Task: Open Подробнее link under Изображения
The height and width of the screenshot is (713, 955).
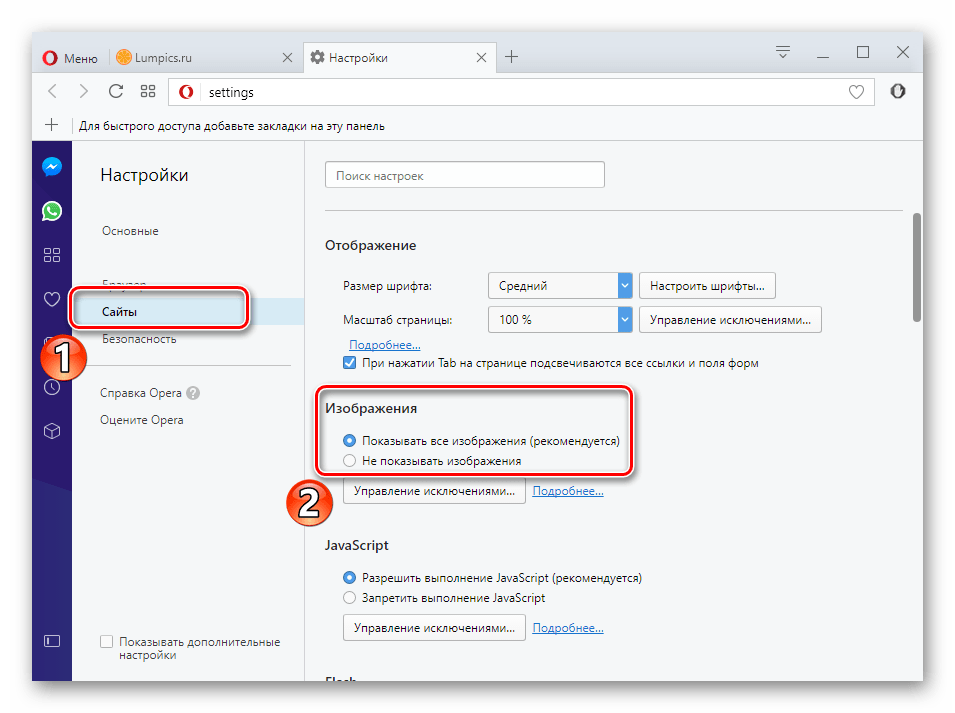Action: pos(568,491)
